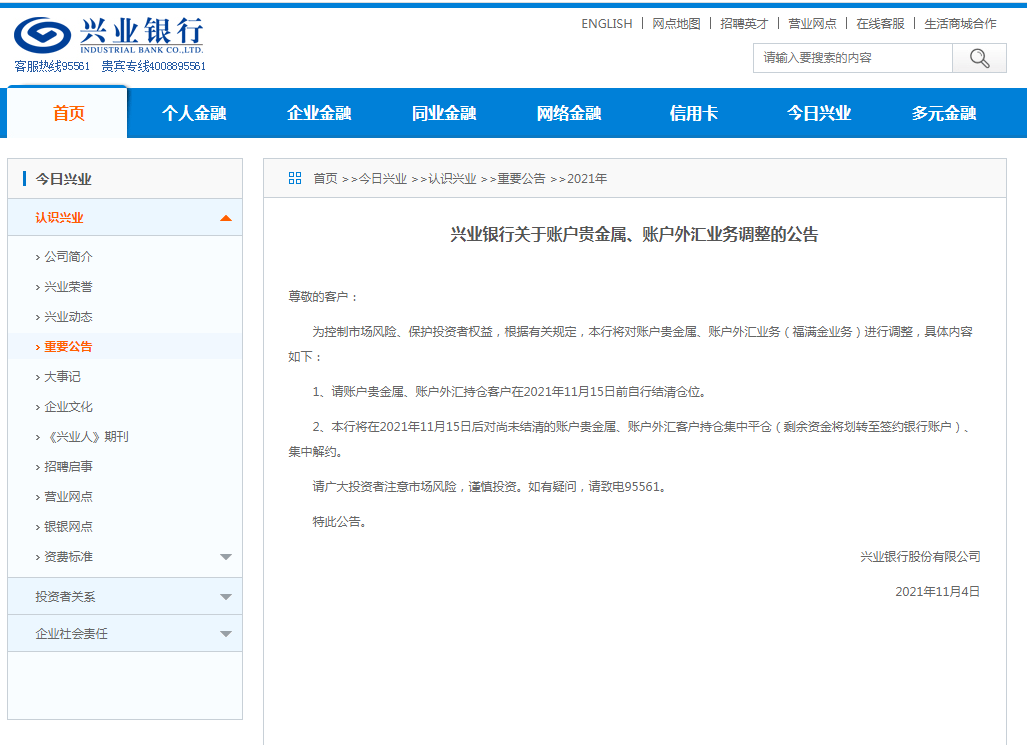Select 兴业动态 in sidebar
Image resolution: width=1027 pixels, height=745 pixels.
(68, 317)
